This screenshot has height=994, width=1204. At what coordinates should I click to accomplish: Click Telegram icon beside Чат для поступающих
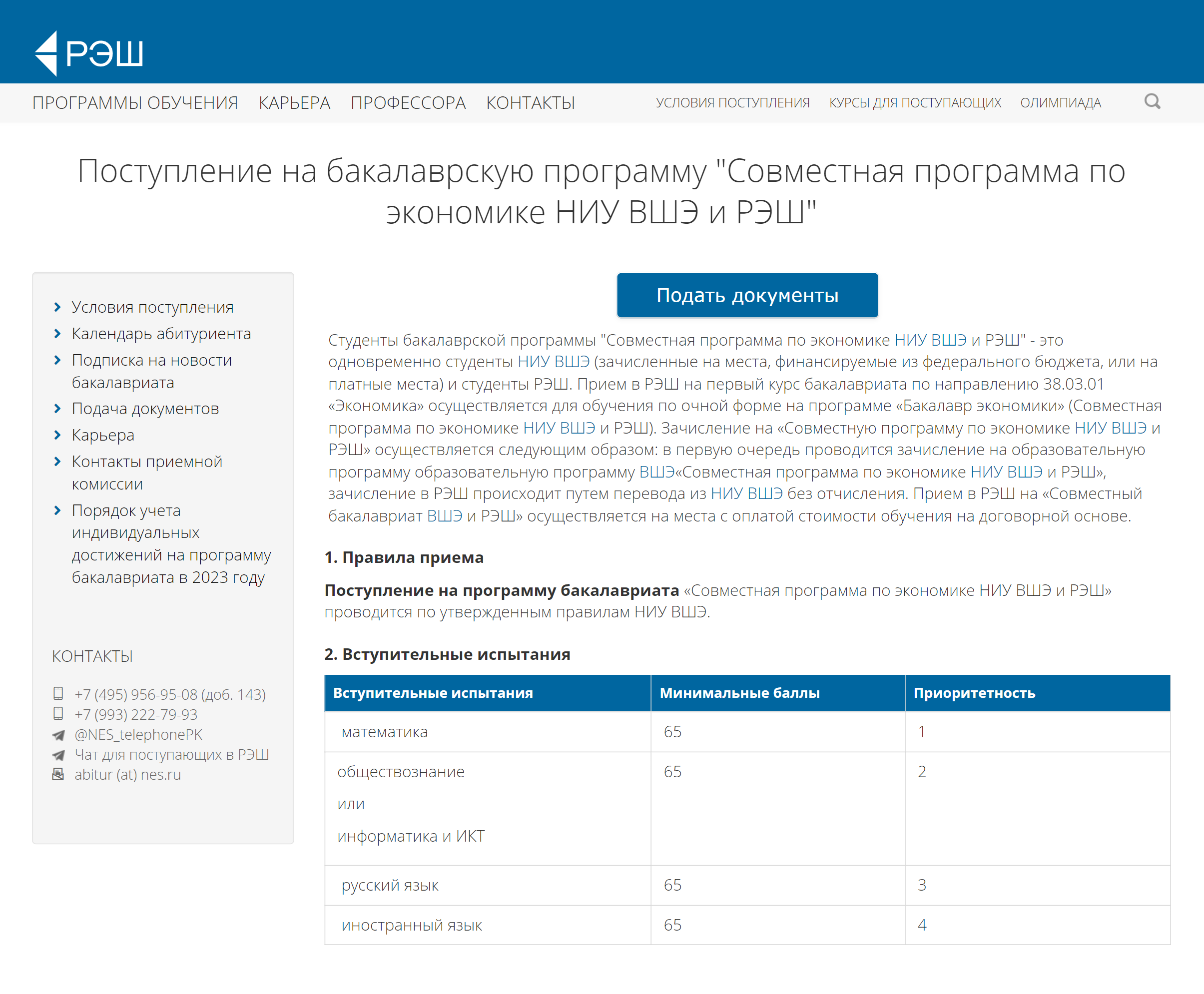tap(58, 755)
